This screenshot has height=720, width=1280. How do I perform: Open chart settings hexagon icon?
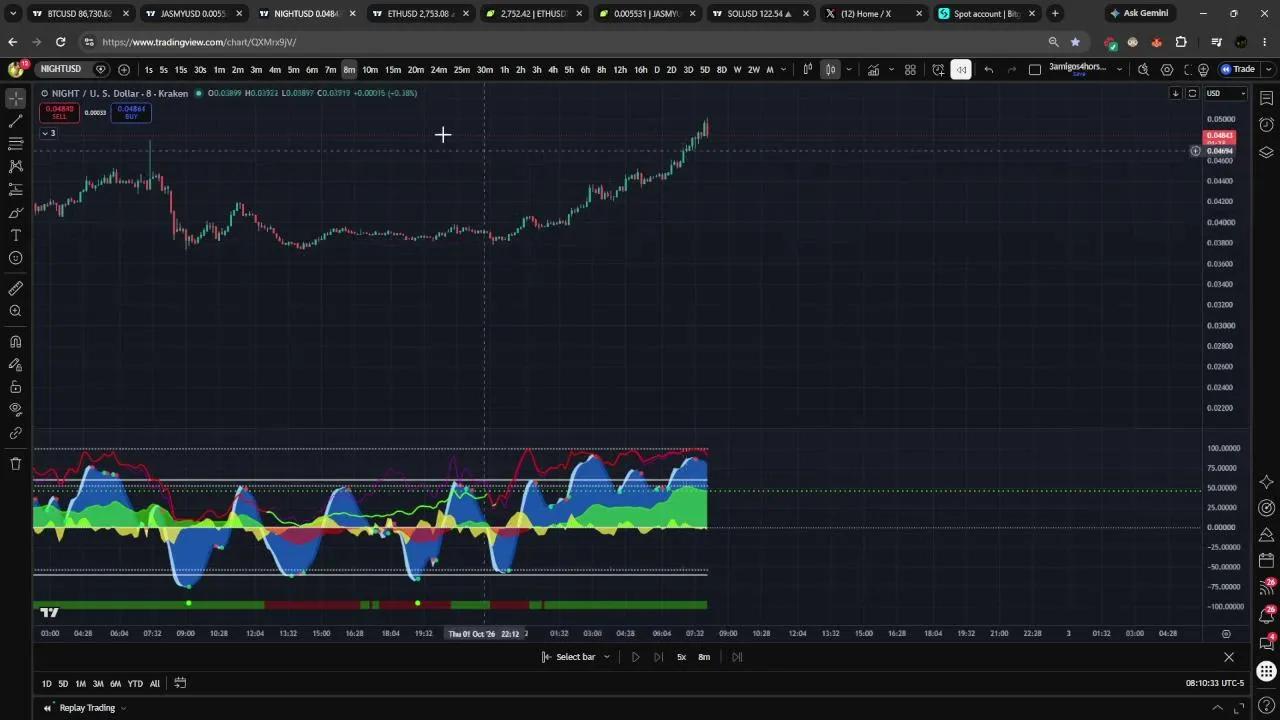point(1167,70)
